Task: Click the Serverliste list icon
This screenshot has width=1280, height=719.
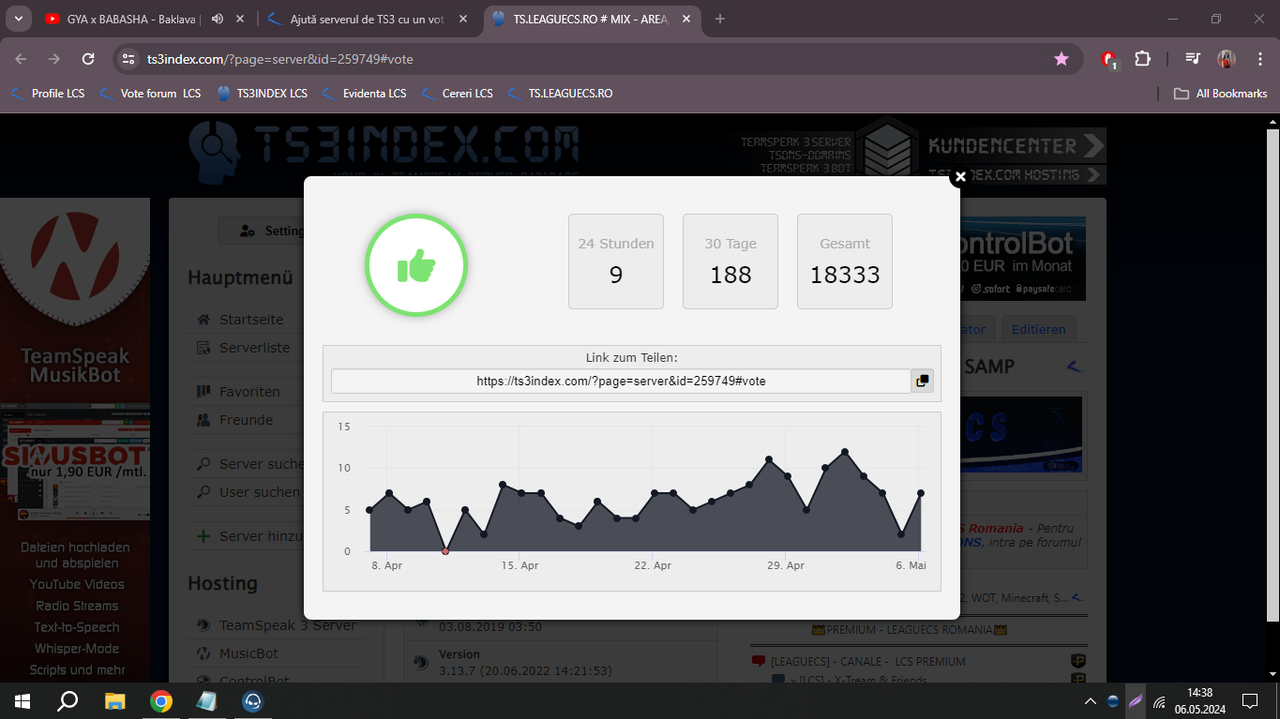Action: [204, 348]
